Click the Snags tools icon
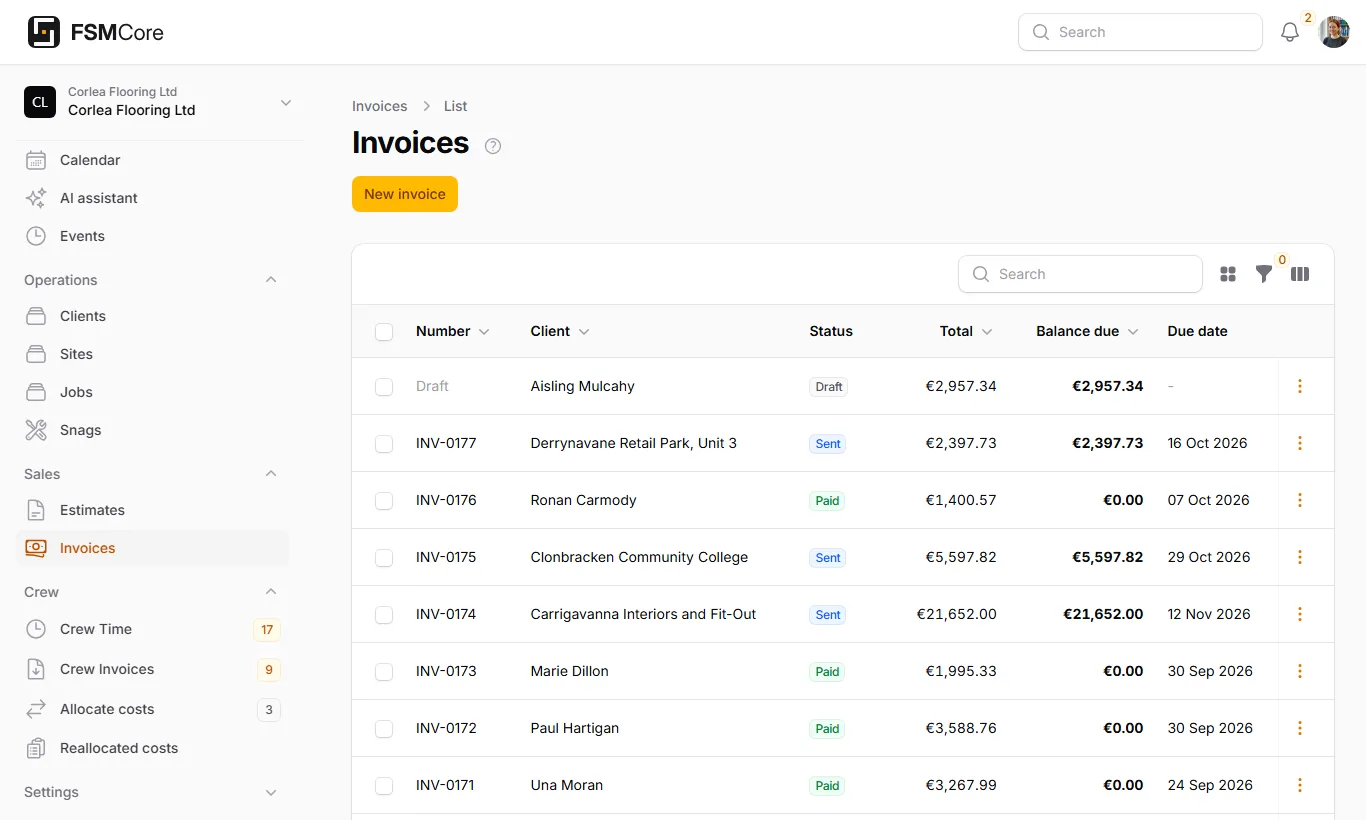This screenshot has height=820, width=1366. (36, 430)
